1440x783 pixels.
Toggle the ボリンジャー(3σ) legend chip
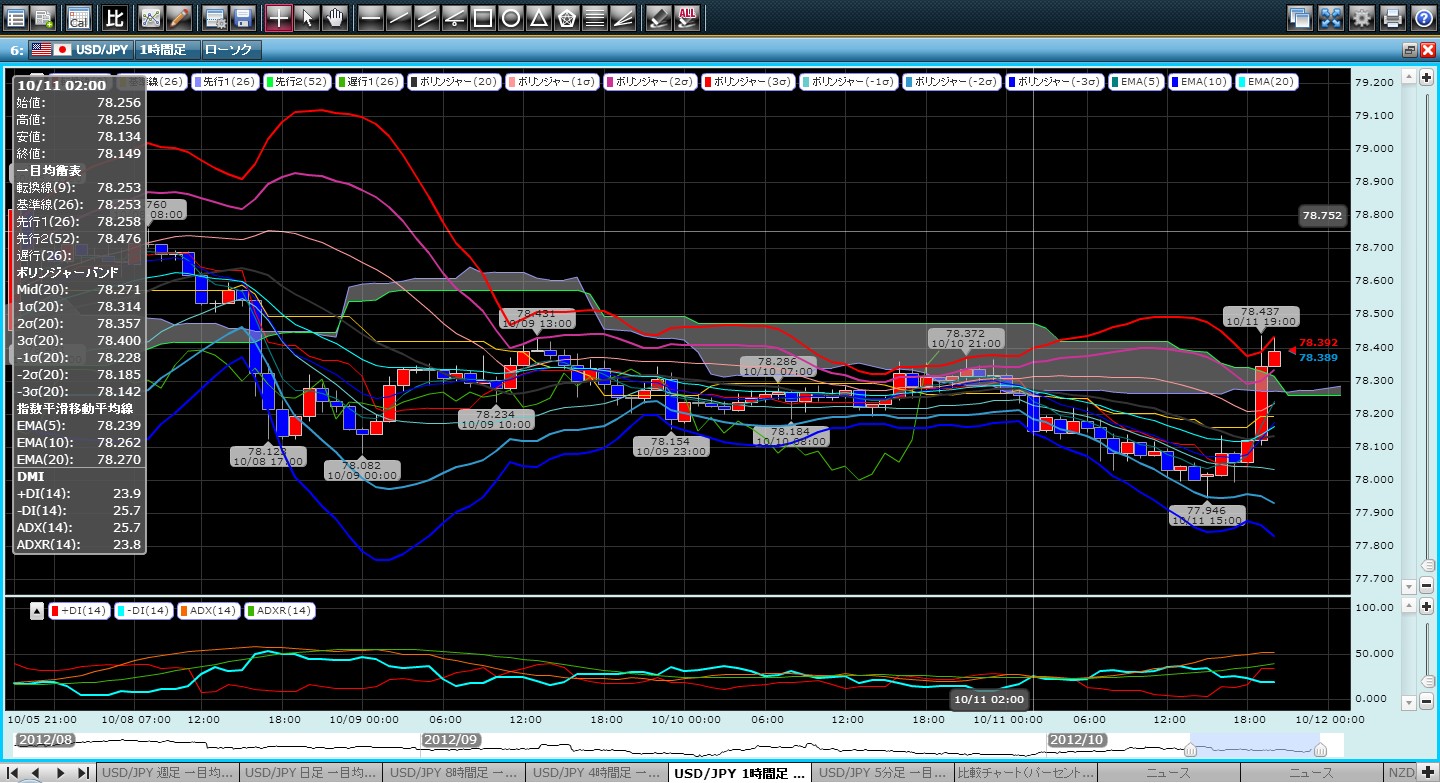coord(747,82)
